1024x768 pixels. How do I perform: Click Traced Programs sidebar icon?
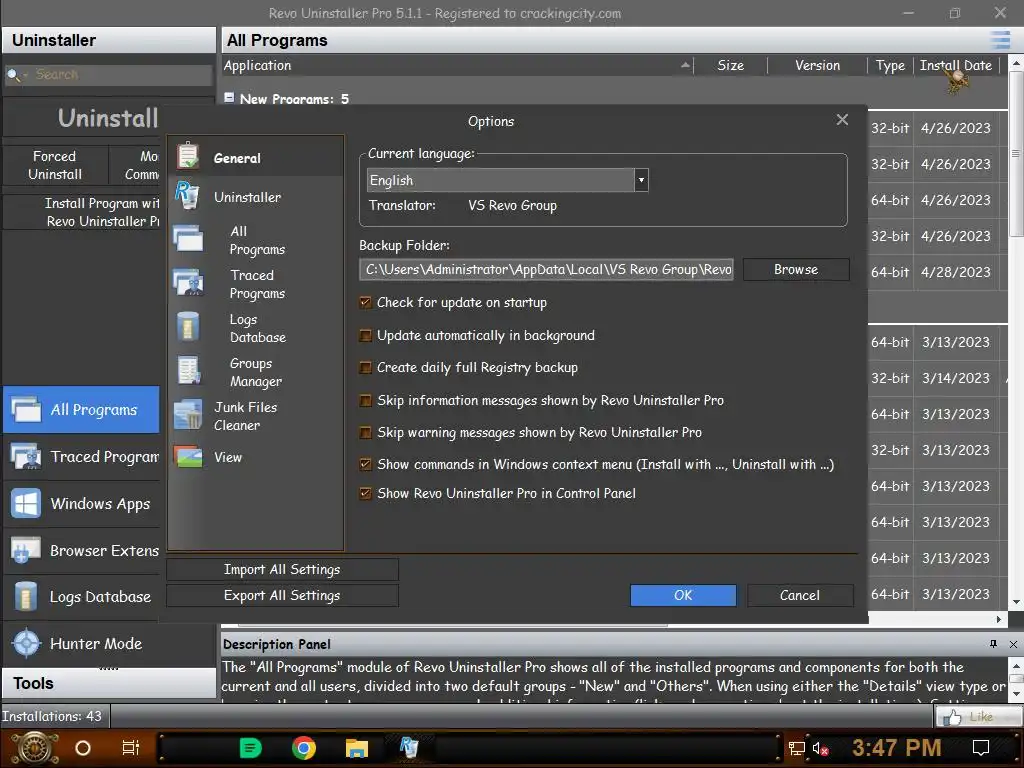pyautogui.click(x=26, y=456)
